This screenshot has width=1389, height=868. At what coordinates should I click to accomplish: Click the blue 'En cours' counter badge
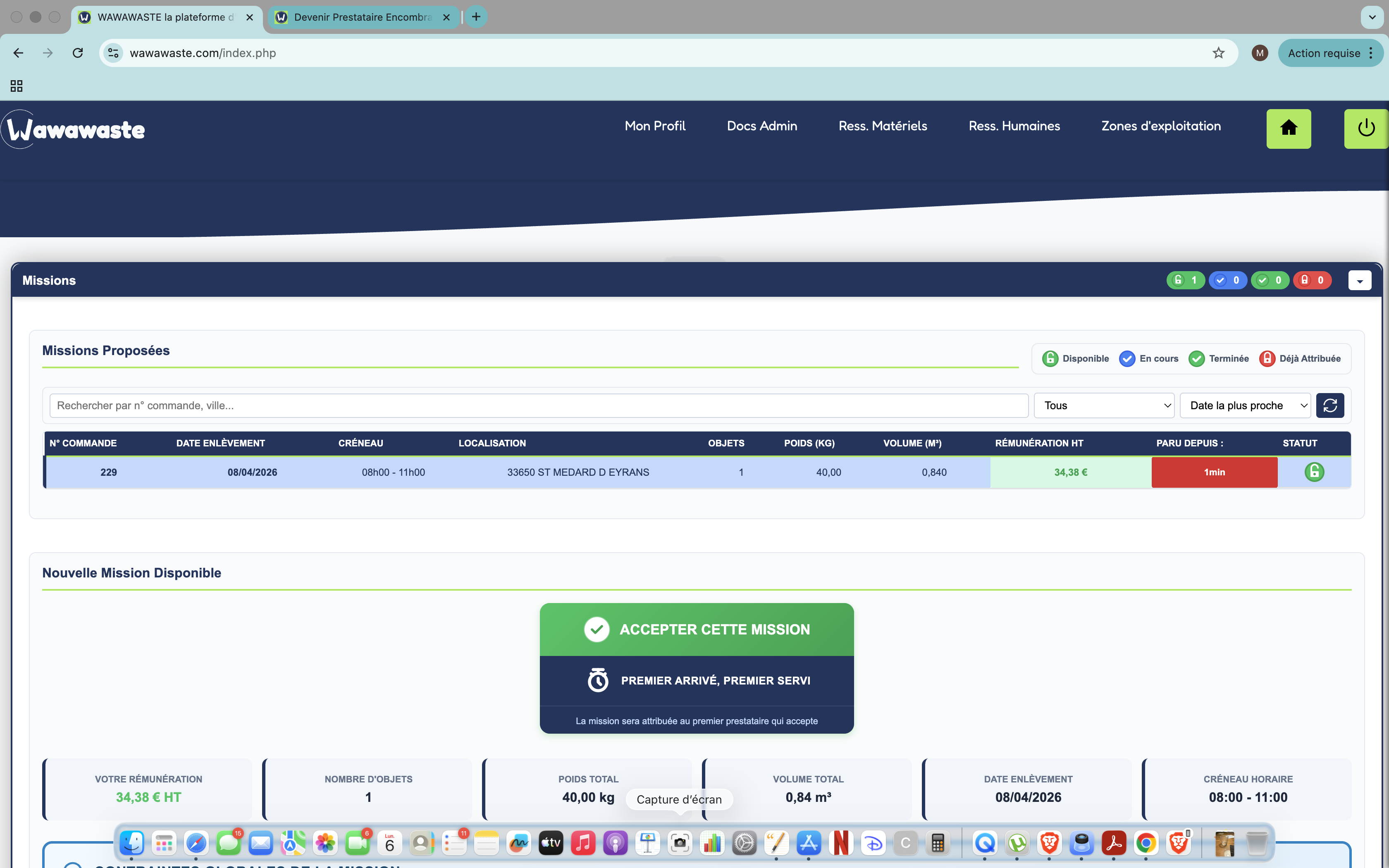coord(1228,280)
